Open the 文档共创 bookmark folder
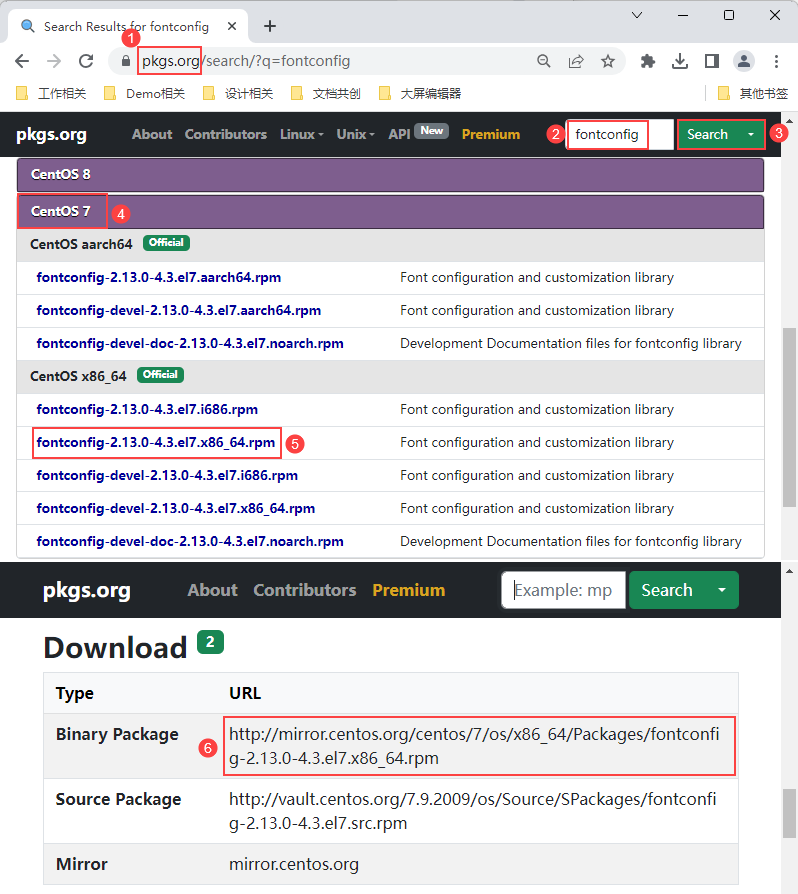Viewport: 798px width, 894px height. point(326,94)
